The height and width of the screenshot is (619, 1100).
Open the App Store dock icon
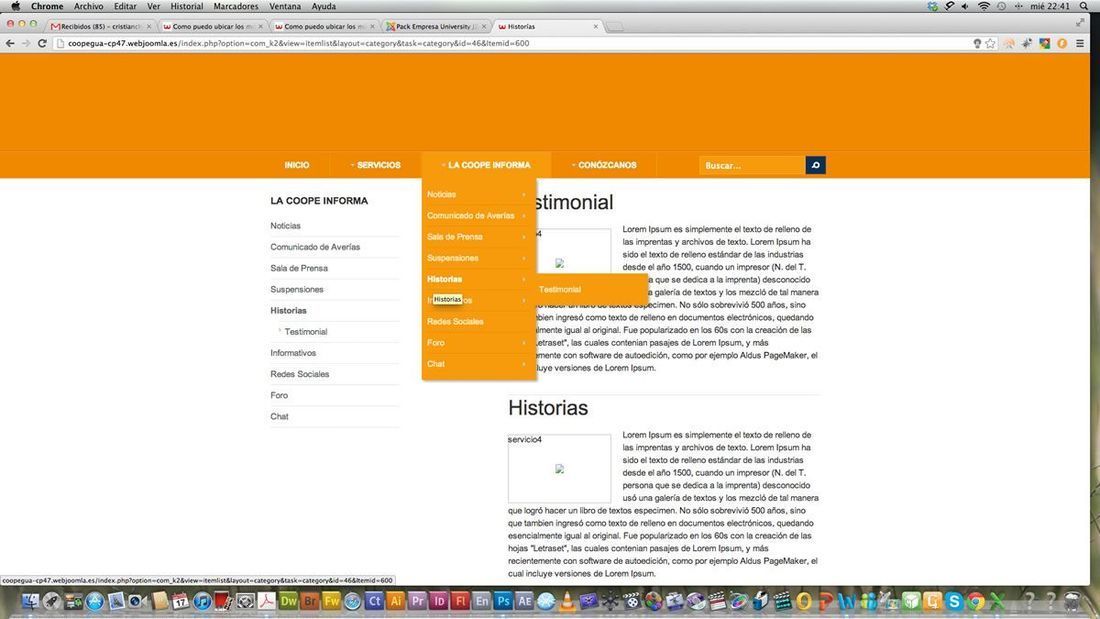[95, 601]
